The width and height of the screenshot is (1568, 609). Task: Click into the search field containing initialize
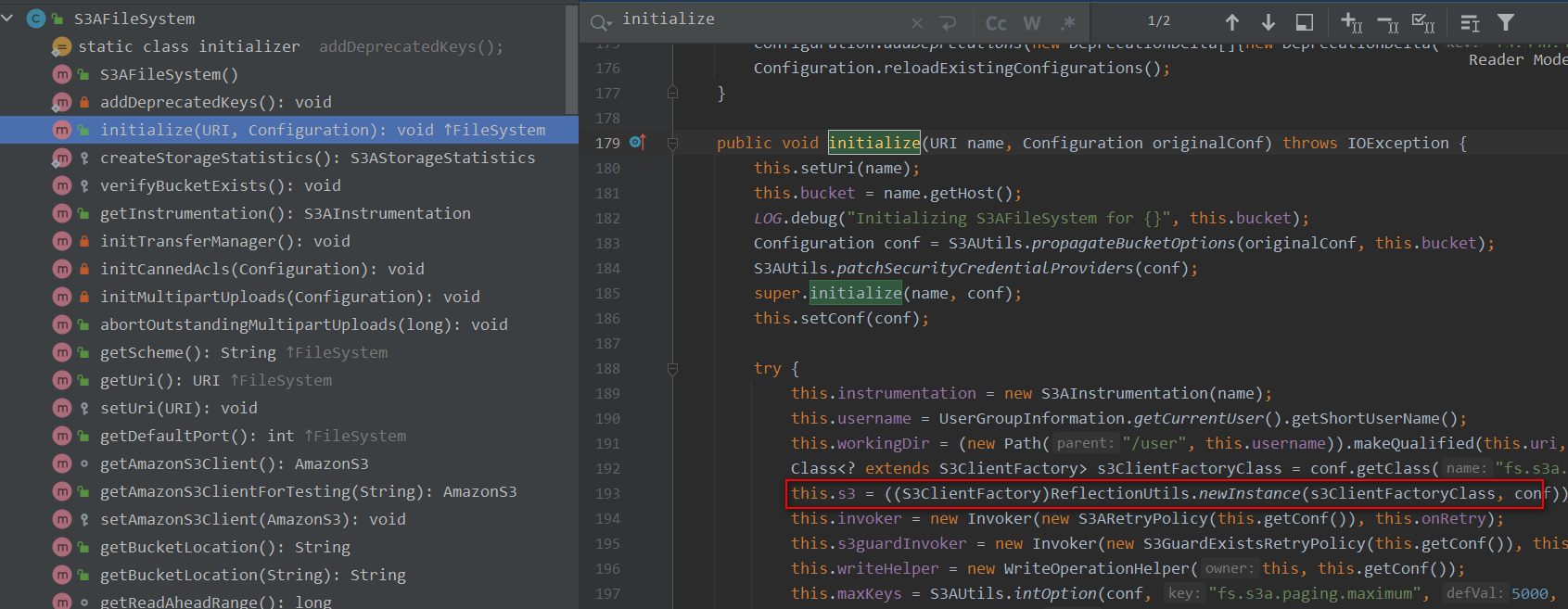[x=760, y=20]
